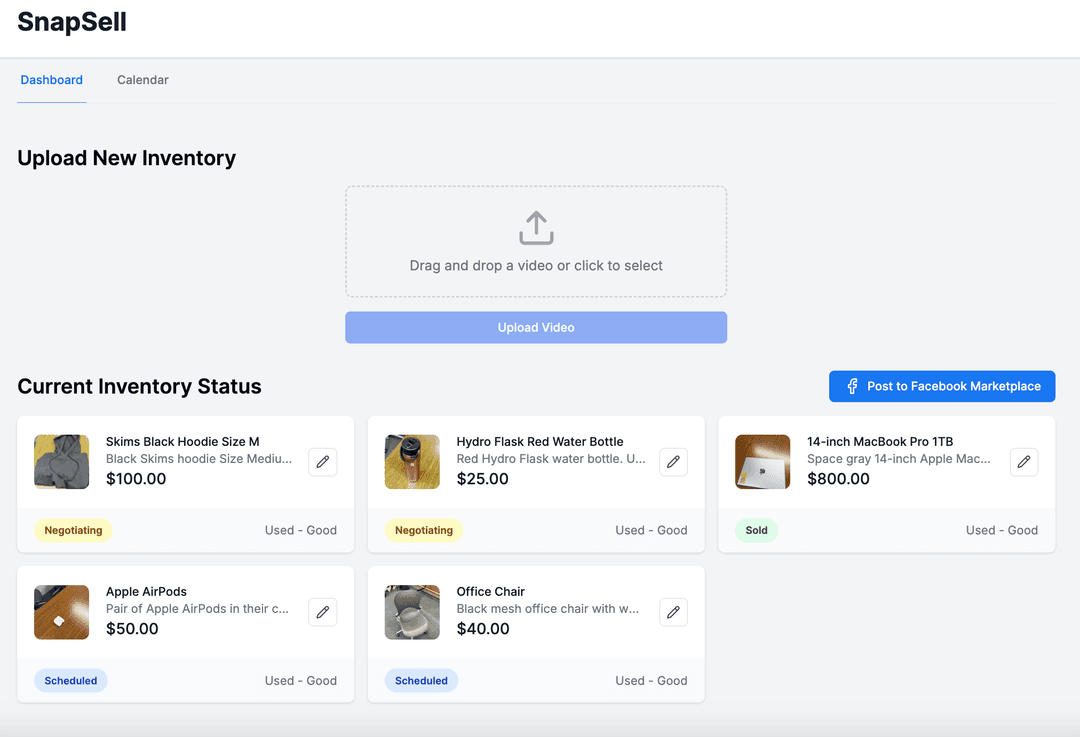Edit the Hydro Flask Red Water Bottle listing

pos(673,462)
